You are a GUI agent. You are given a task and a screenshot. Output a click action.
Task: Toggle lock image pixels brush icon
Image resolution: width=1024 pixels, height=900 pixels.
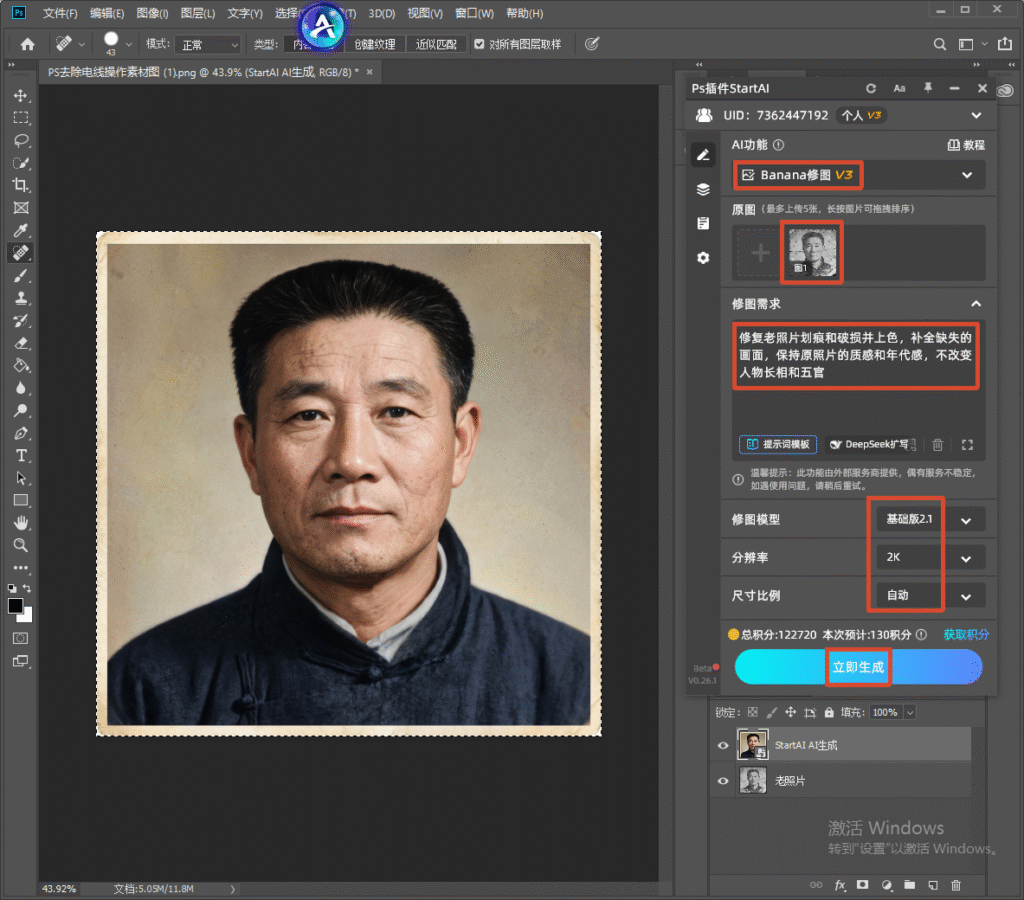[x=772, y=713]
